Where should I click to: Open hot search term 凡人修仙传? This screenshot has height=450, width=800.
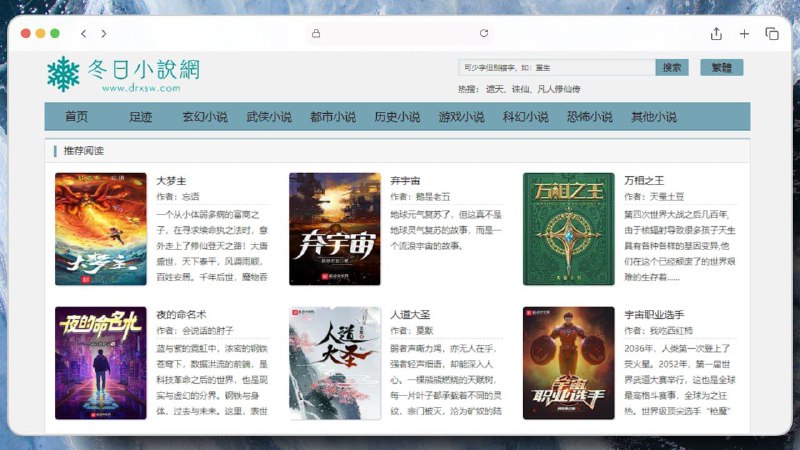(559, 89)
